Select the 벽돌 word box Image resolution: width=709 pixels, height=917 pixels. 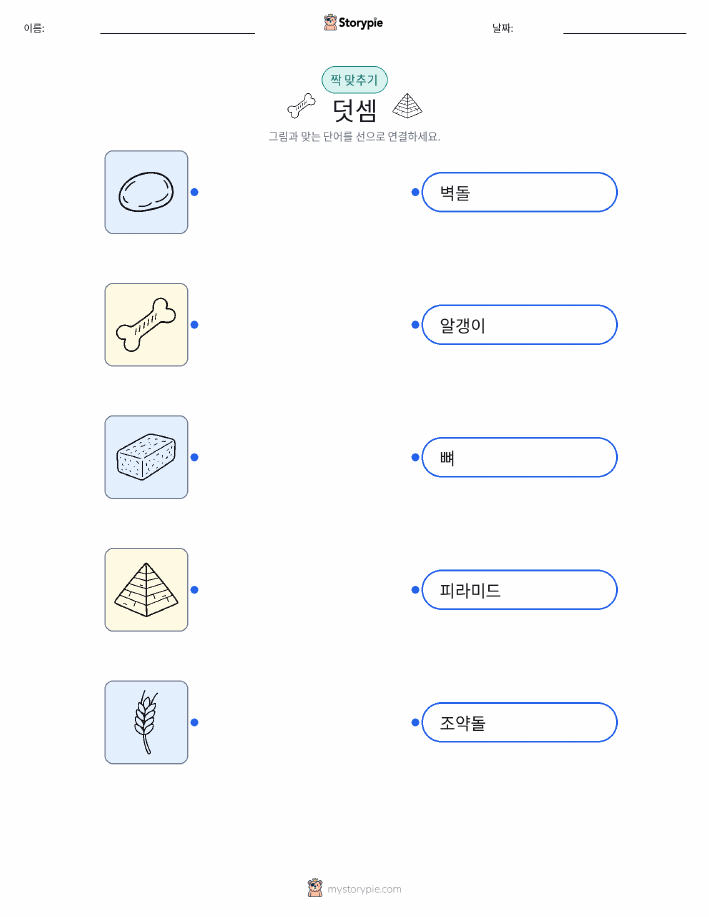pyautogui.click(x=519, y=192)
